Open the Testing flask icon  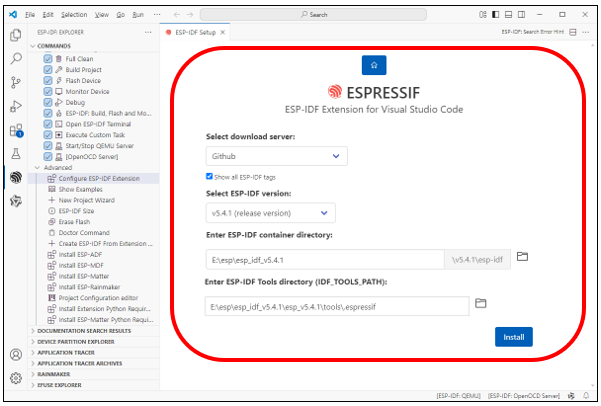tap(16, 153)
